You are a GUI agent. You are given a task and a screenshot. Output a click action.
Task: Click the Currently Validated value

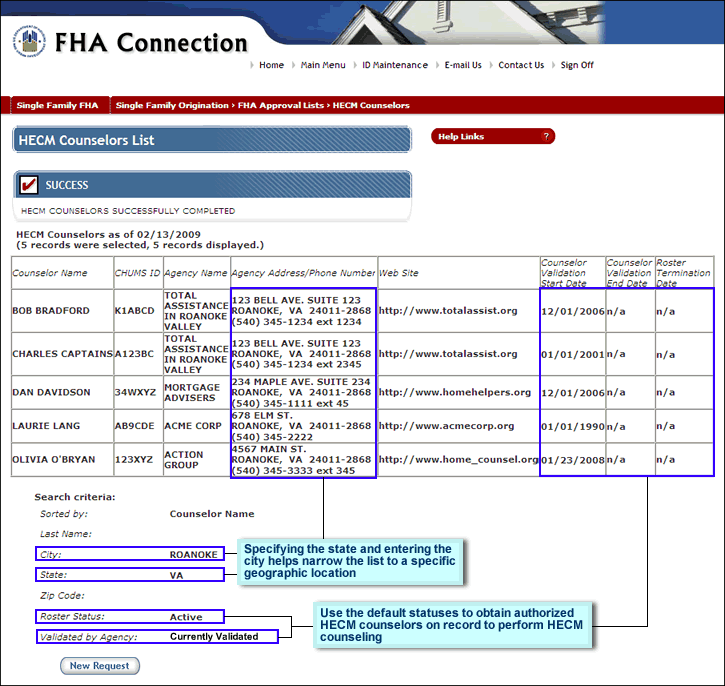[214, 637]
